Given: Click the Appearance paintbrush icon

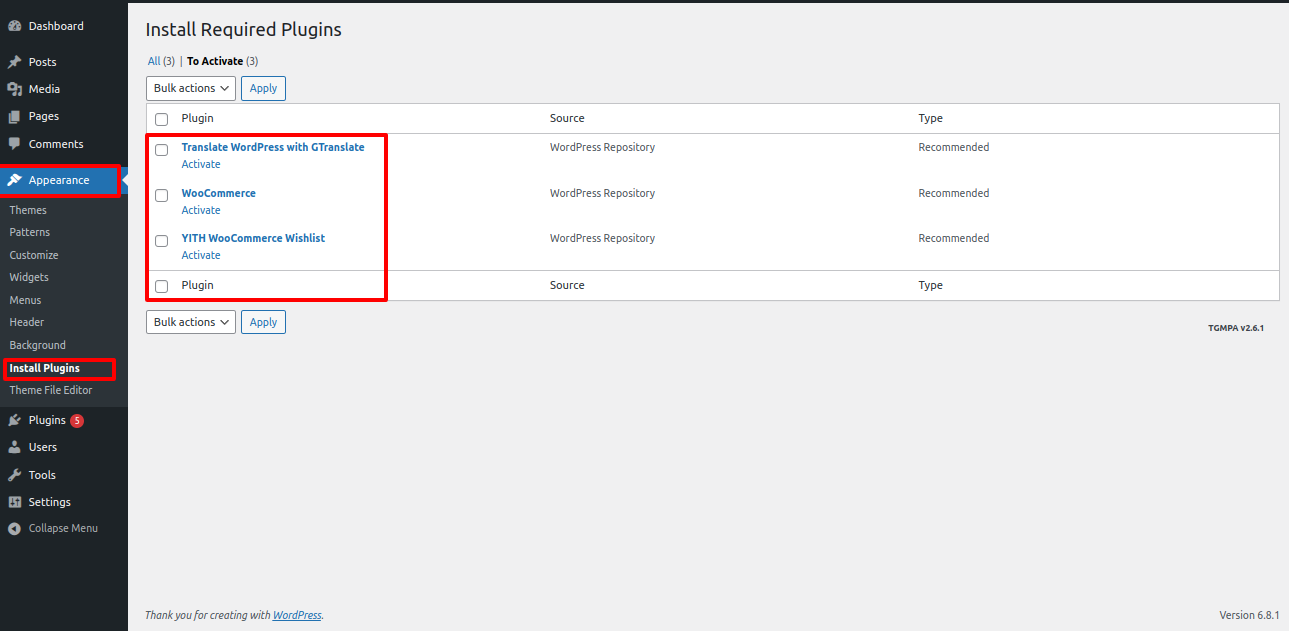Looking at the screenshot, I should [x=15, y=180].
